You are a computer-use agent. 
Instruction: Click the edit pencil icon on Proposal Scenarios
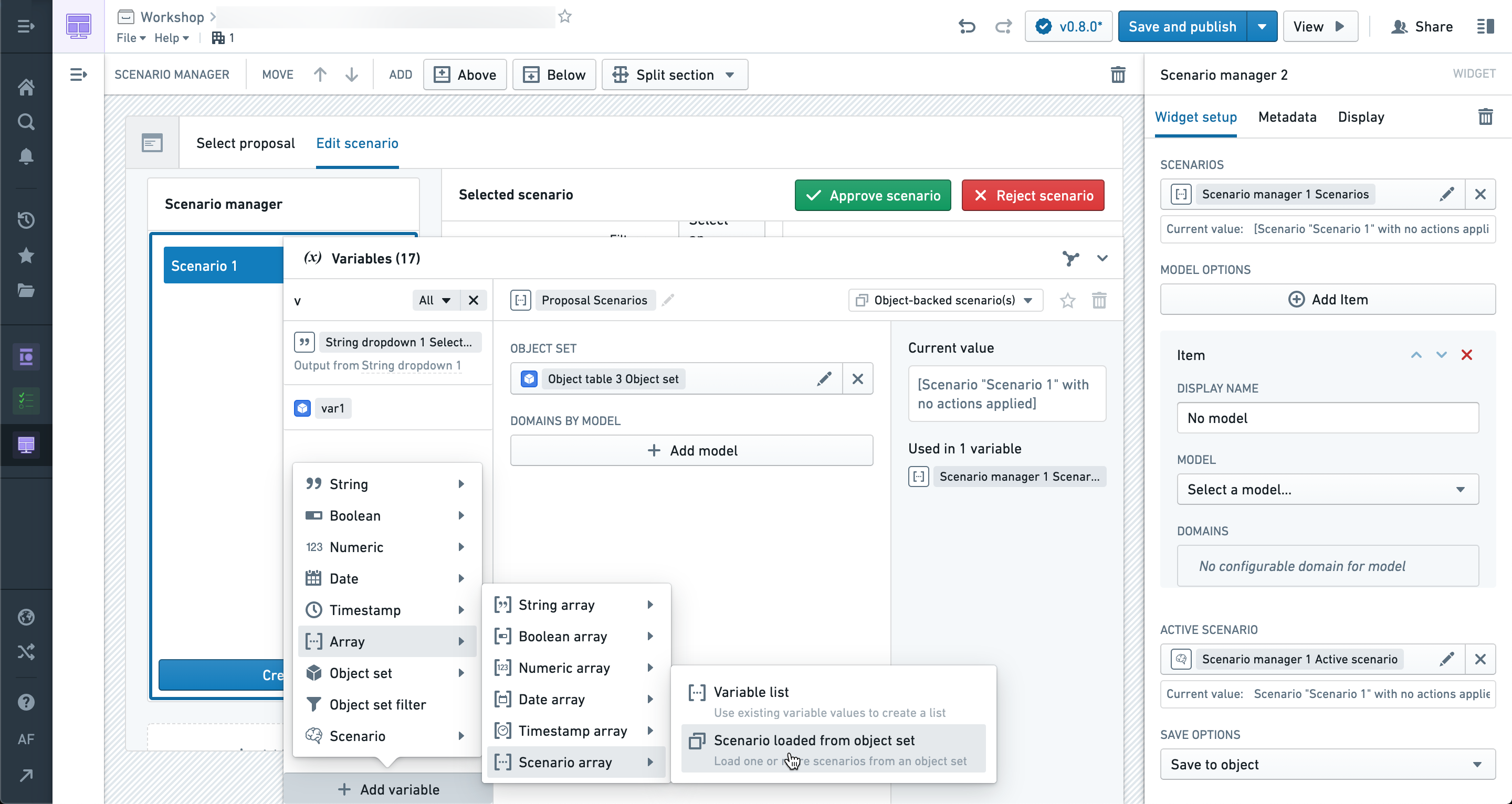(x=669, y=300)
